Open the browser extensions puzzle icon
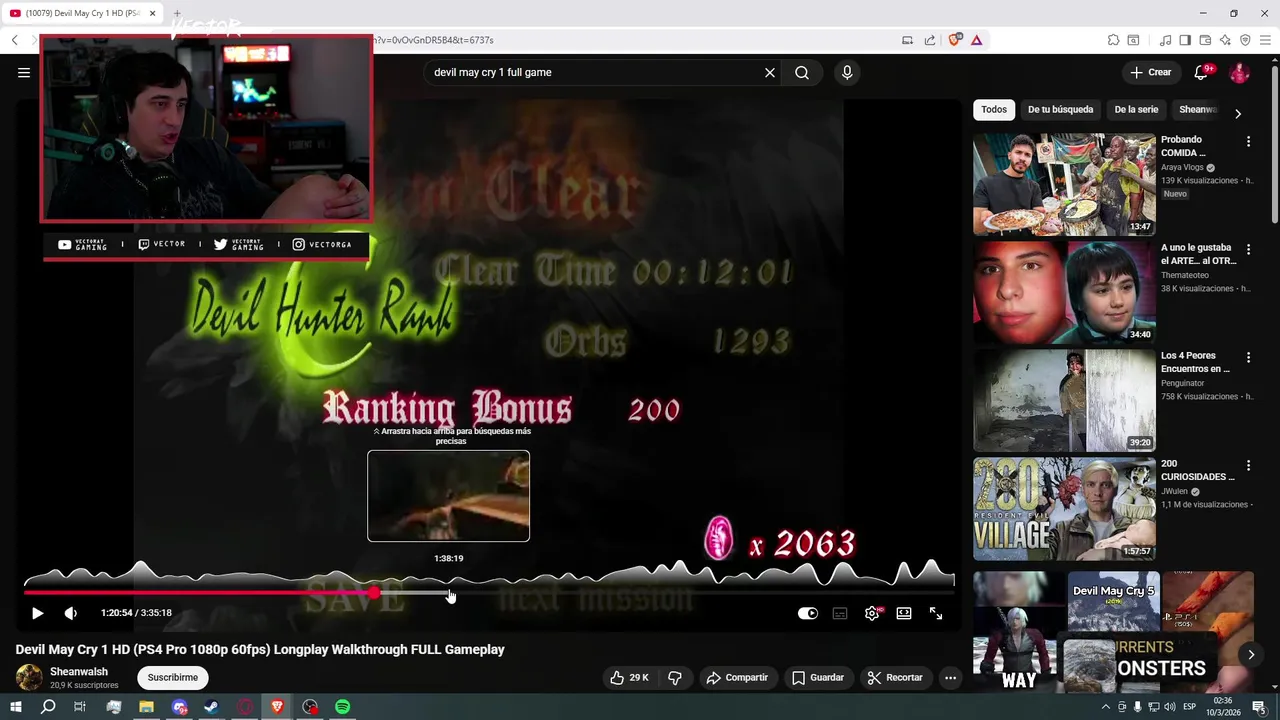 point(1113,40)
